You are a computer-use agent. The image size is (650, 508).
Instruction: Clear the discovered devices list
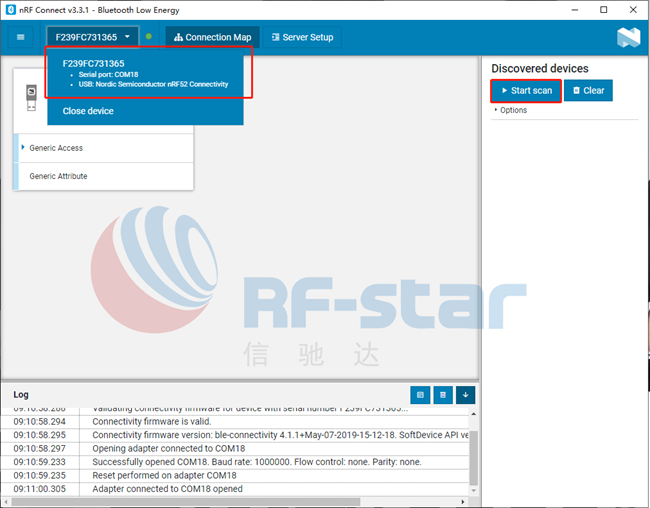point(588,90)
